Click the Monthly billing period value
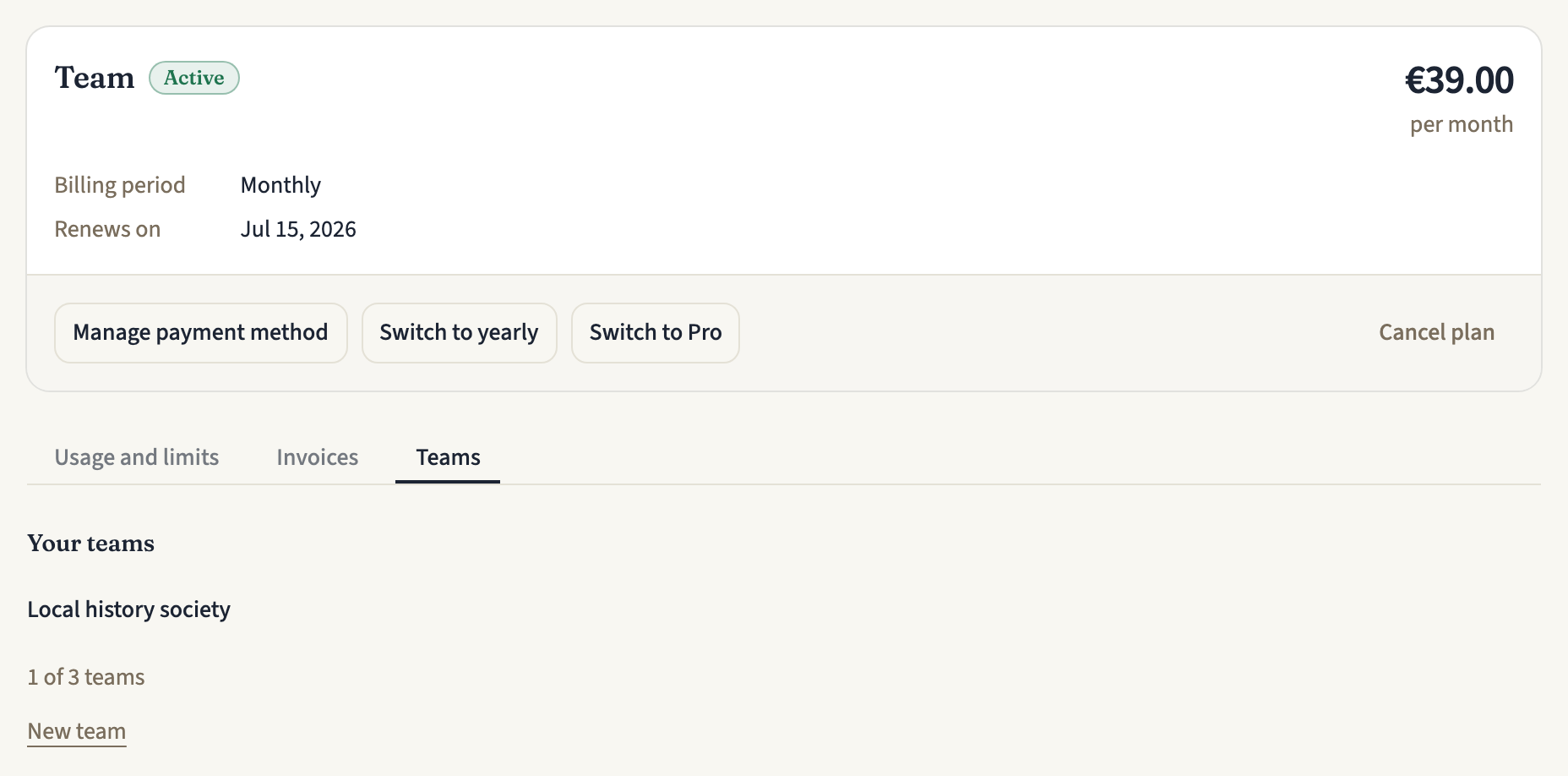 click(x=280, y=185)
